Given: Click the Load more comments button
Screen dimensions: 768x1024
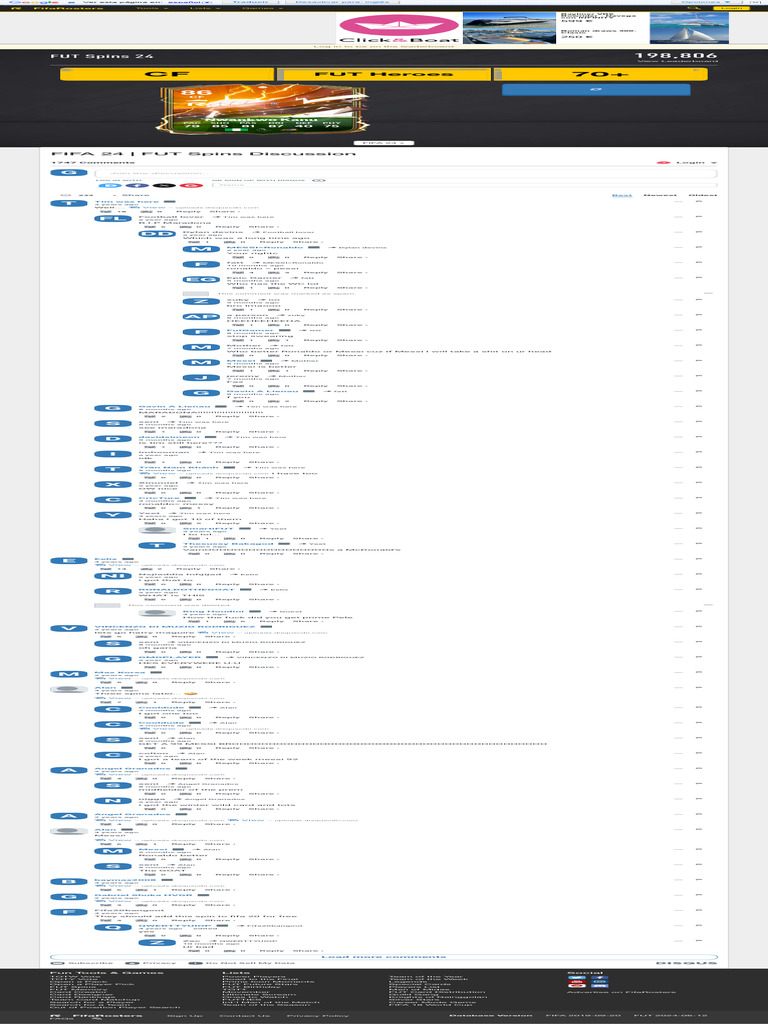Looking at the screenshot, I should pyautogui.click(x=383, y=957).
